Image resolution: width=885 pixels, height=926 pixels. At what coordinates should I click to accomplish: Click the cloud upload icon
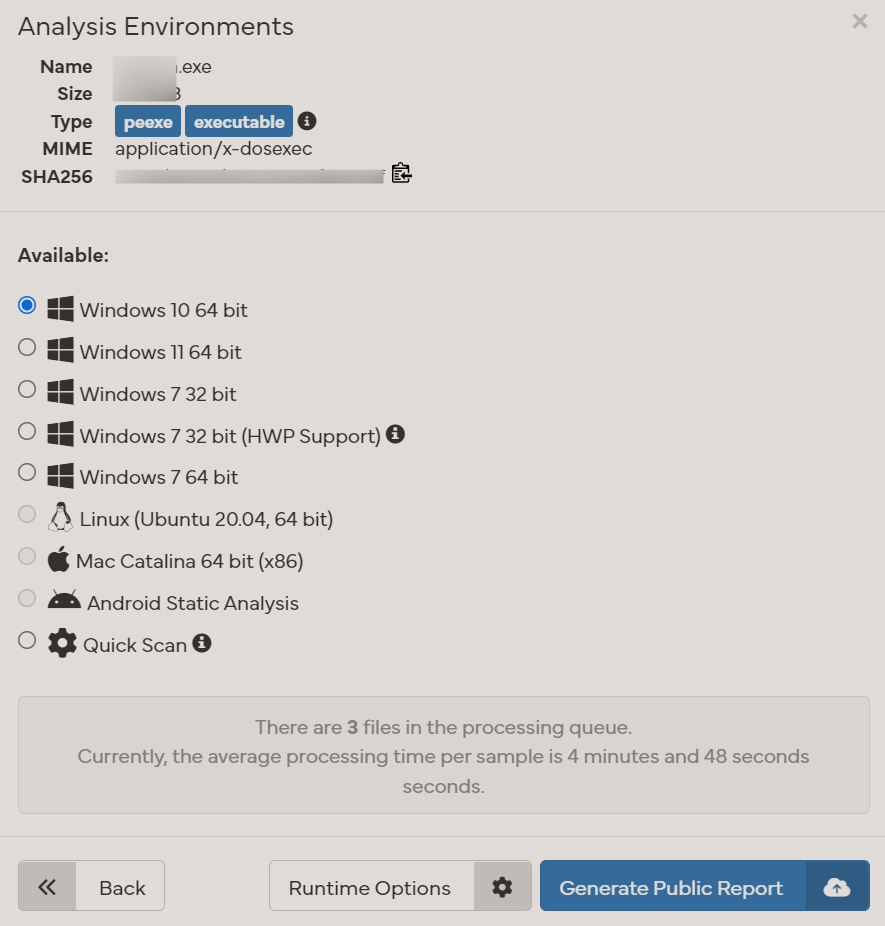[837, 887]
